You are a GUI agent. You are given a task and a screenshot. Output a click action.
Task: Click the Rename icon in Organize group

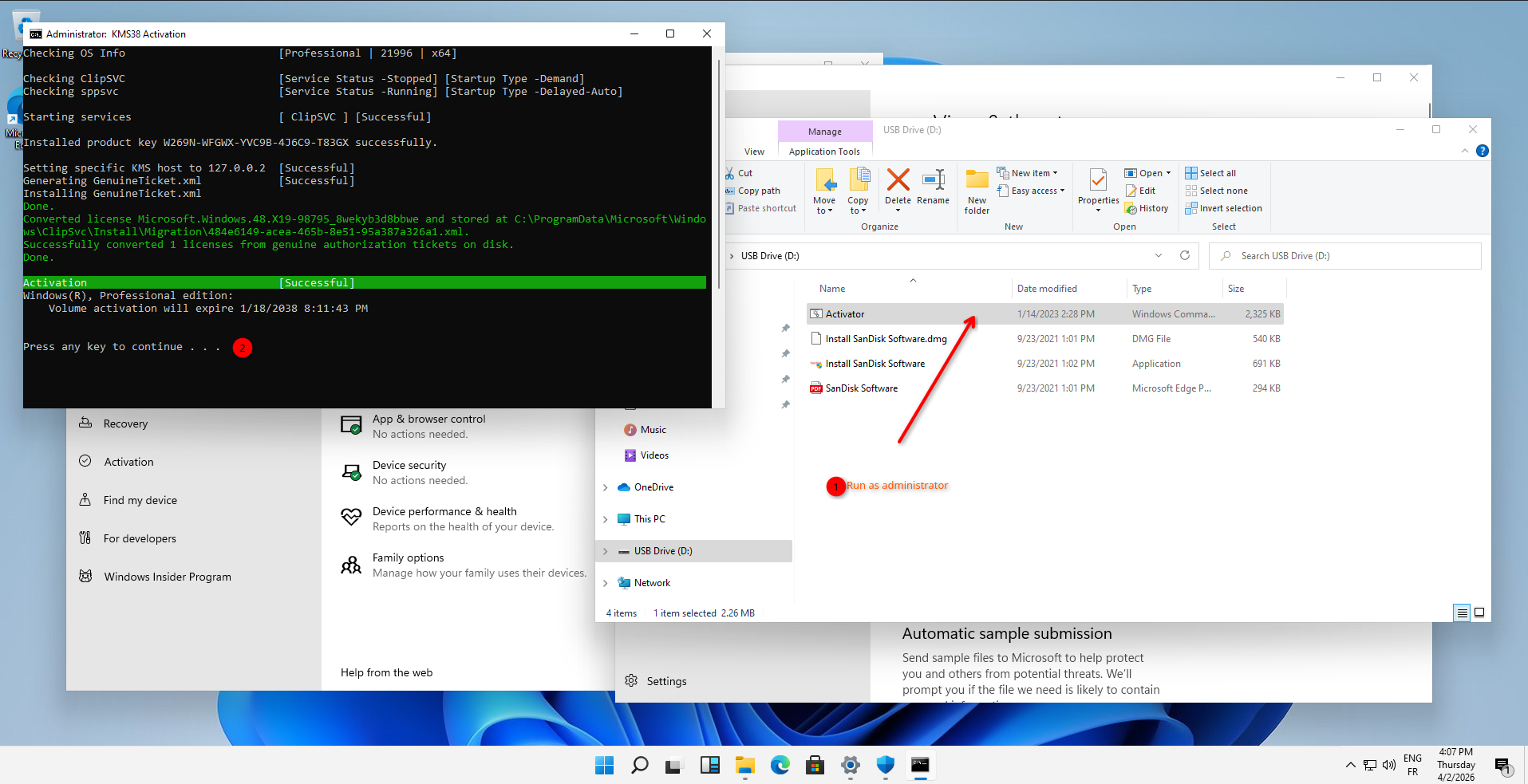pyautogui.click(x=933, y=187)
